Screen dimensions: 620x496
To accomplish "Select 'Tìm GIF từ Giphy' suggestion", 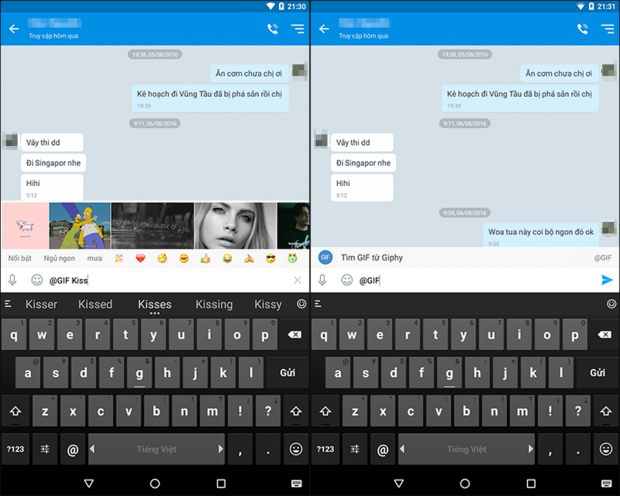I will point(371,257).
